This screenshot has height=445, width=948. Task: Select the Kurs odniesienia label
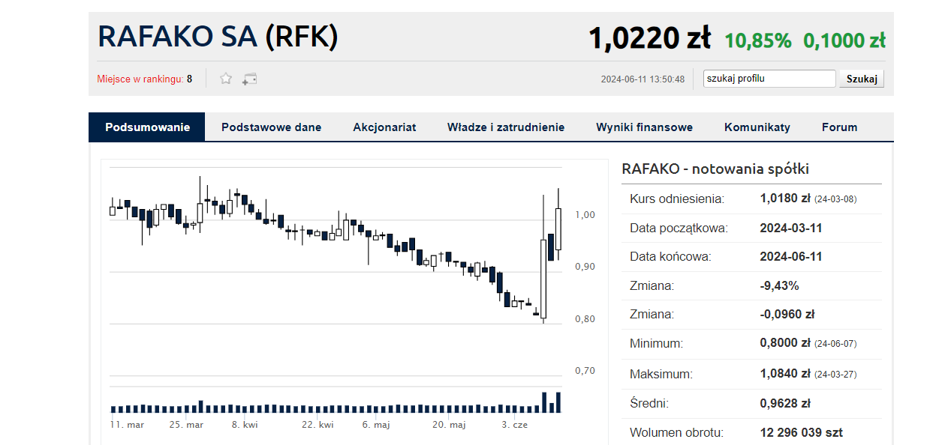pos(677,198)
